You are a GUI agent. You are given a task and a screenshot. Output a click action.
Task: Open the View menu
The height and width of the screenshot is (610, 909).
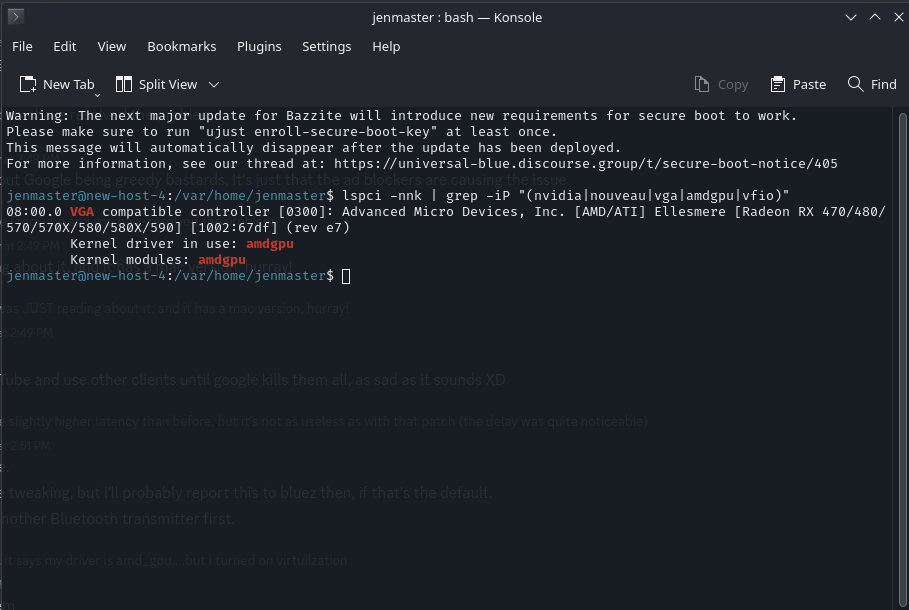pos(111,46)
